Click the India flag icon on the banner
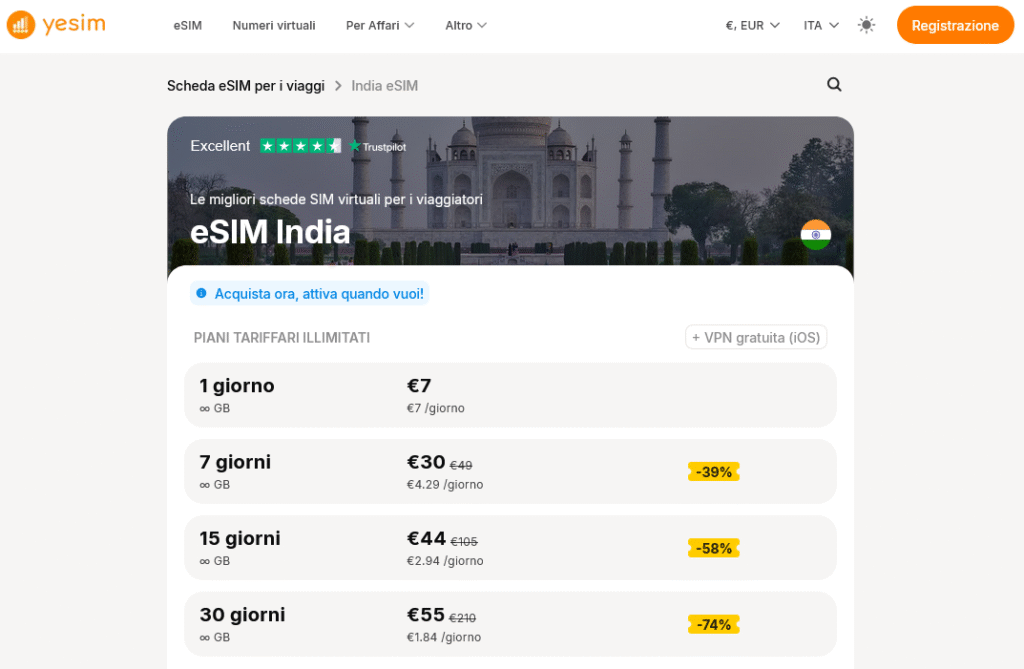The image size is (1024, 669). point(816,235)
